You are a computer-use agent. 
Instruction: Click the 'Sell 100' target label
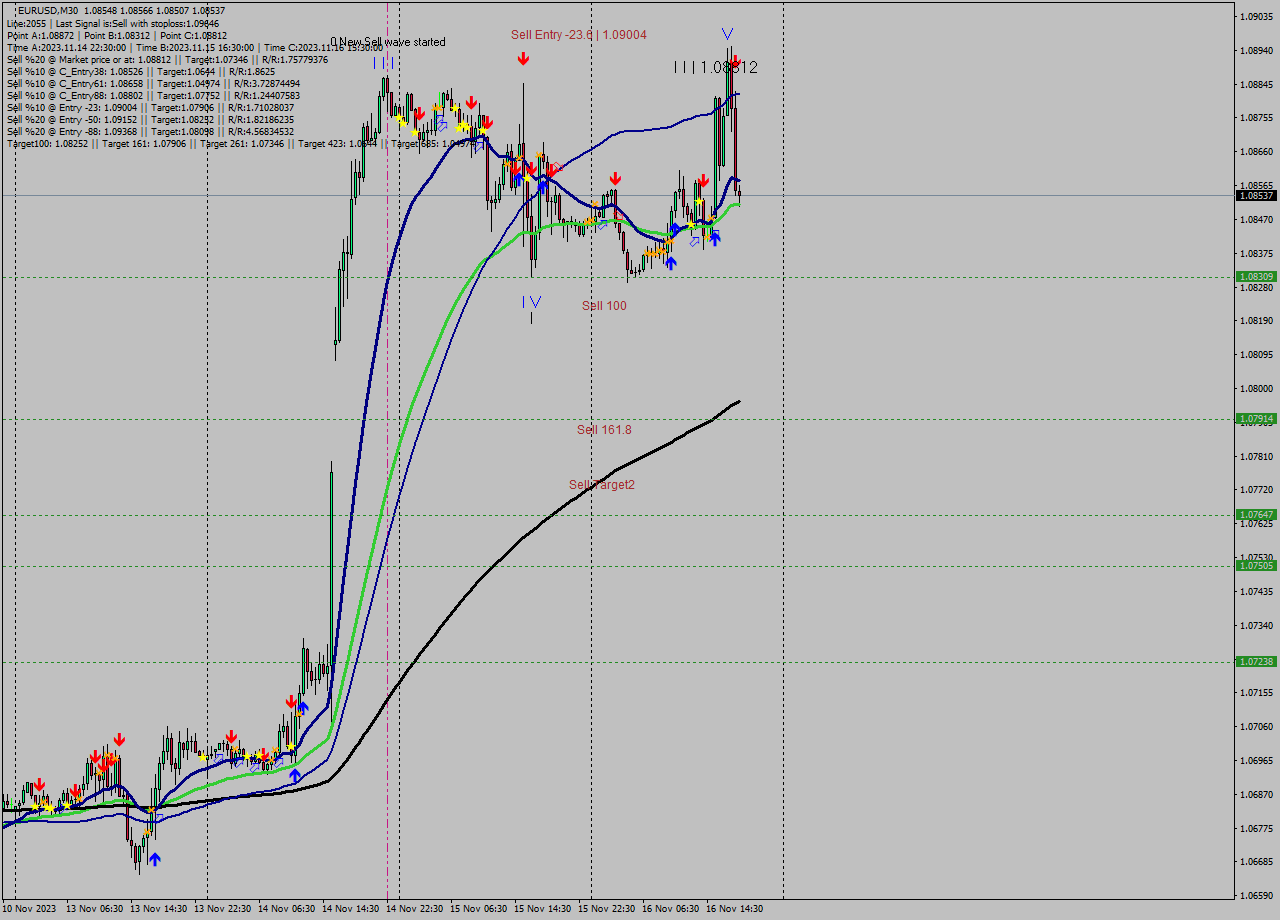pos(605,305)
